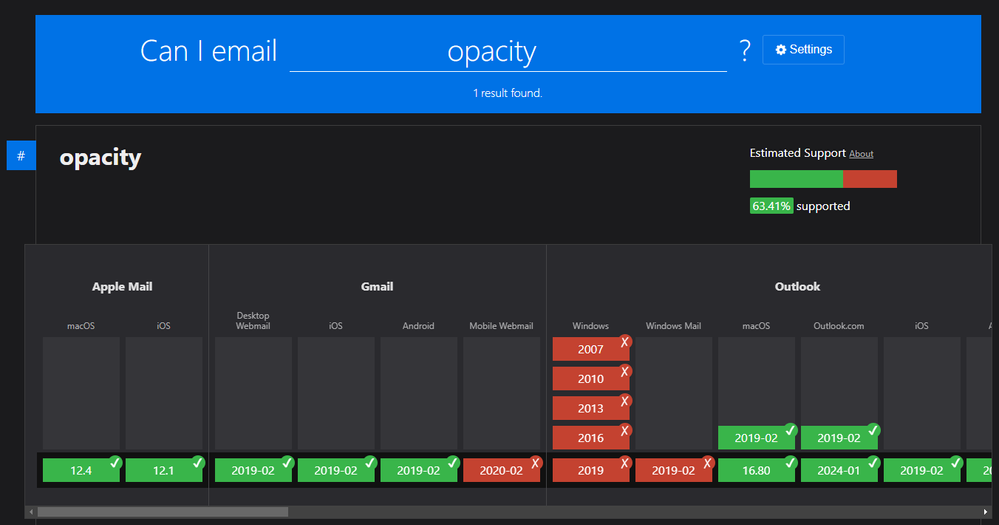Select Outlook.com 2024-01 cell
The width and height of the screenshot is (999, 525).
pos(839,470)
